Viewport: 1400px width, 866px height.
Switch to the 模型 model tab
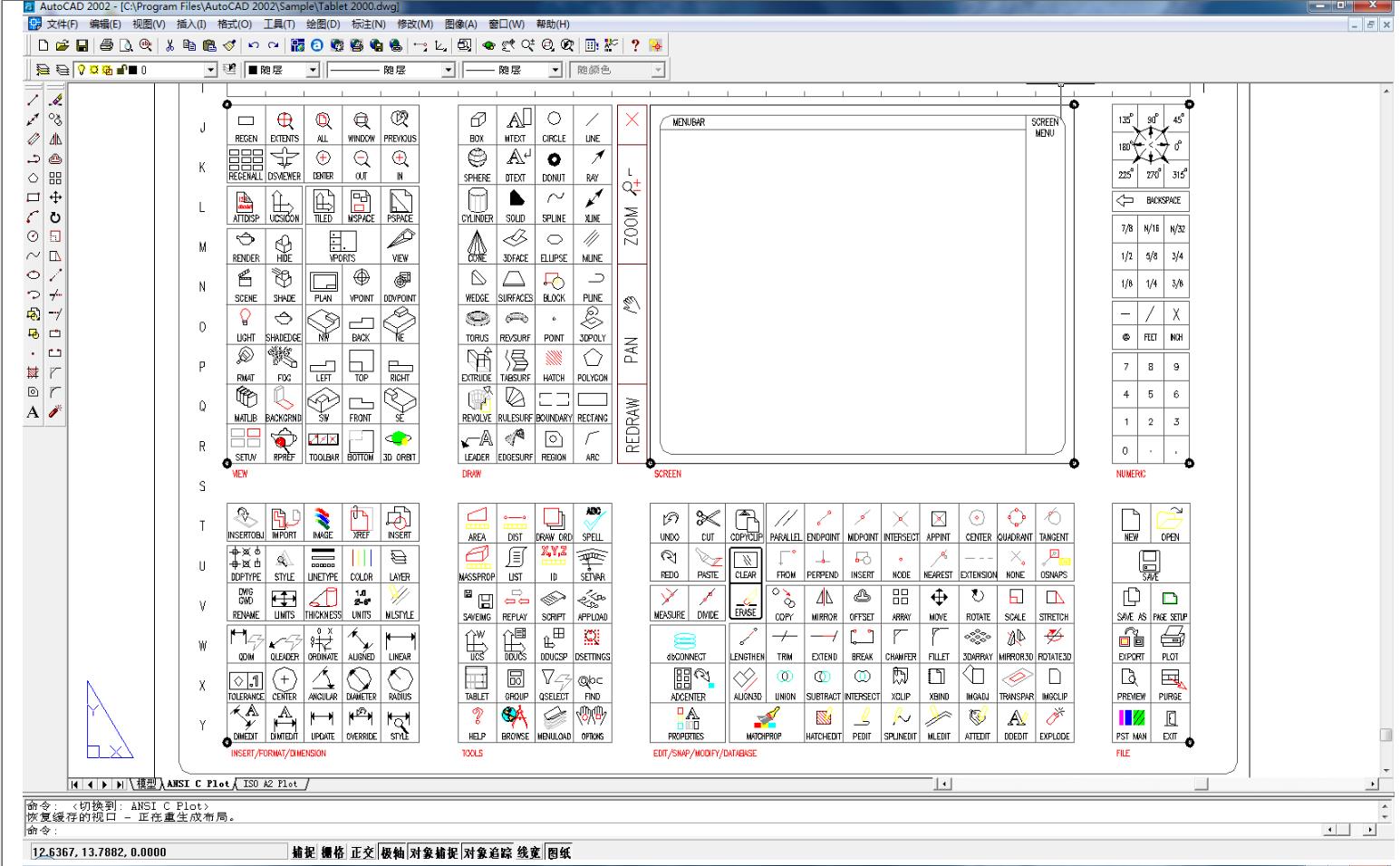146,784
